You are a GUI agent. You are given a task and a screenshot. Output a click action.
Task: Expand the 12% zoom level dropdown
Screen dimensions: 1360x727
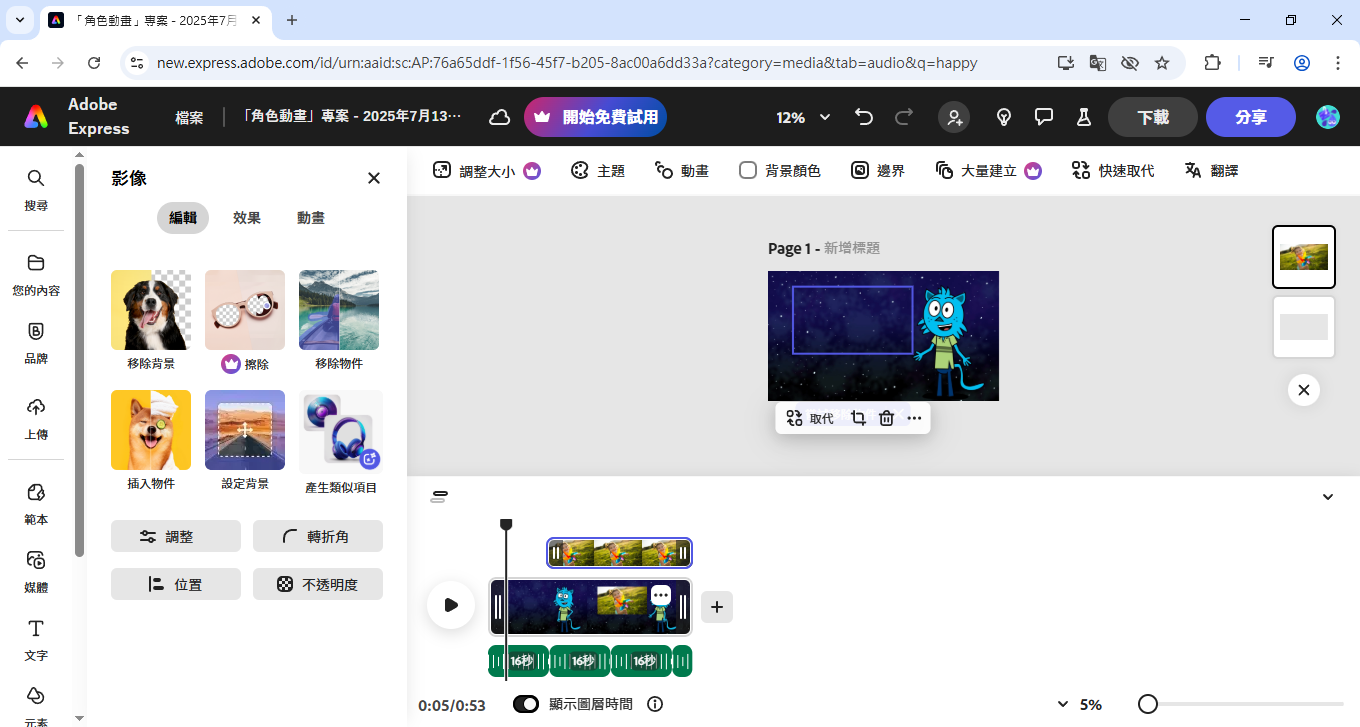[x=804, y=117]
